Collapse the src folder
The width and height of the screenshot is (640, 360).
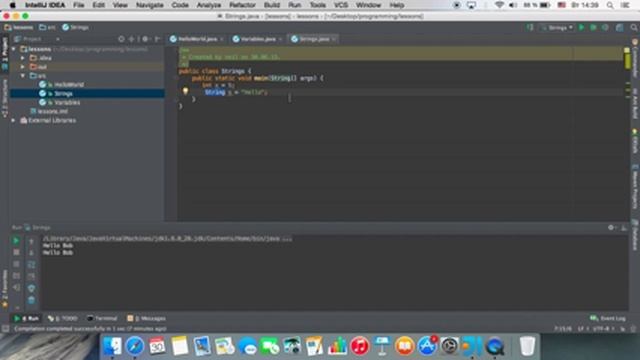click(23, 76)
